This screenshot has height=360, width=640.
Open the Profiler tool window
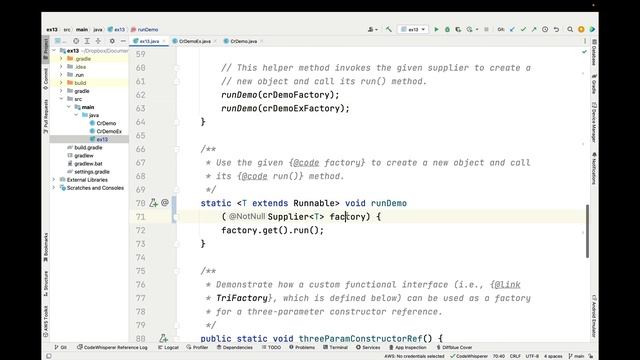[197, 347]
